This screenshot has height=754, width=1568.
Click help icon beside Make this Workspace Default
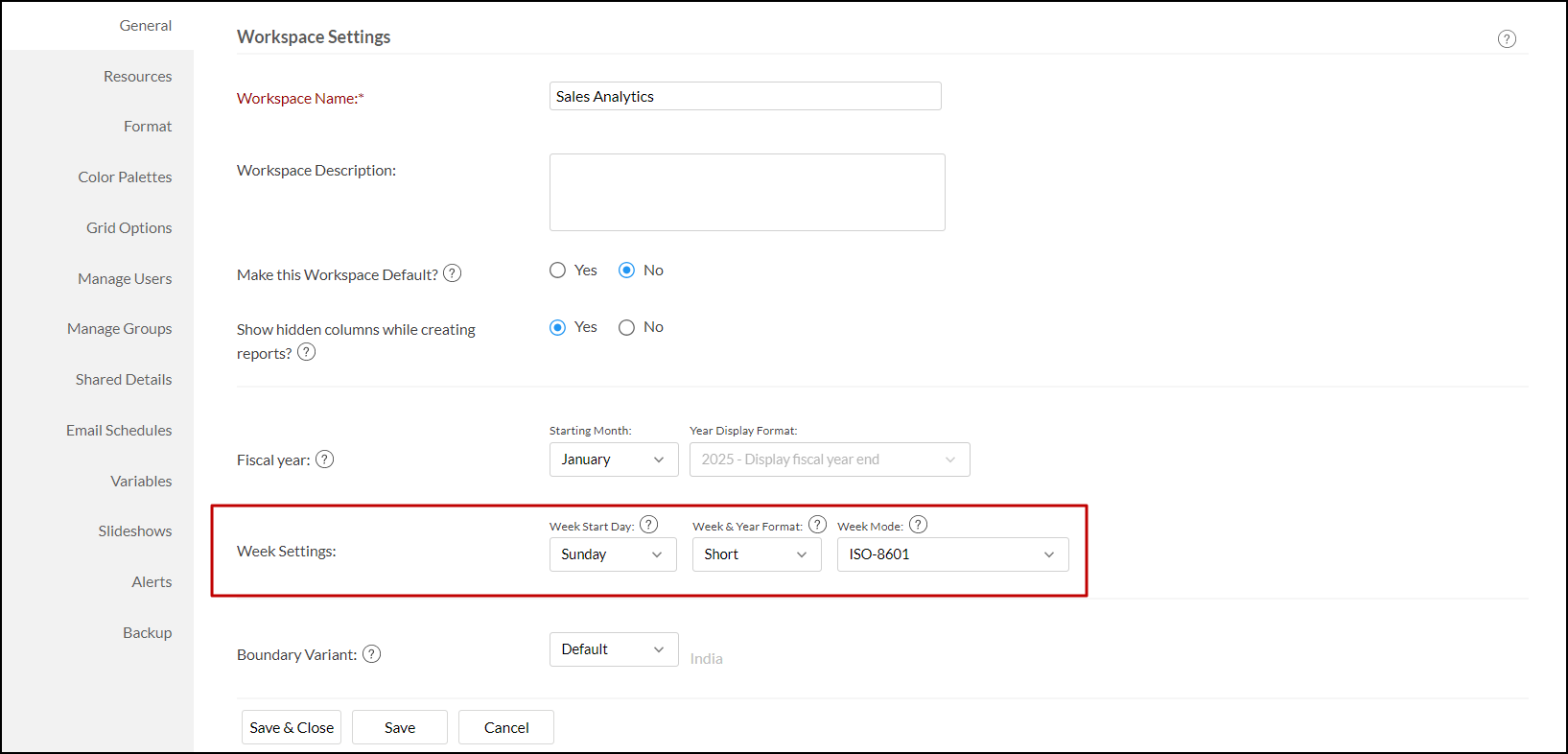453,273
